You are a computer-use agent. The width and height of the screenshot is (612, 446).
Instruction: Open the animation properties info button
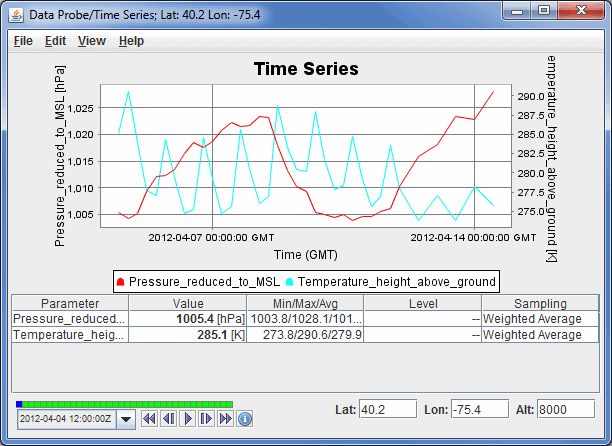pos(245,419)
